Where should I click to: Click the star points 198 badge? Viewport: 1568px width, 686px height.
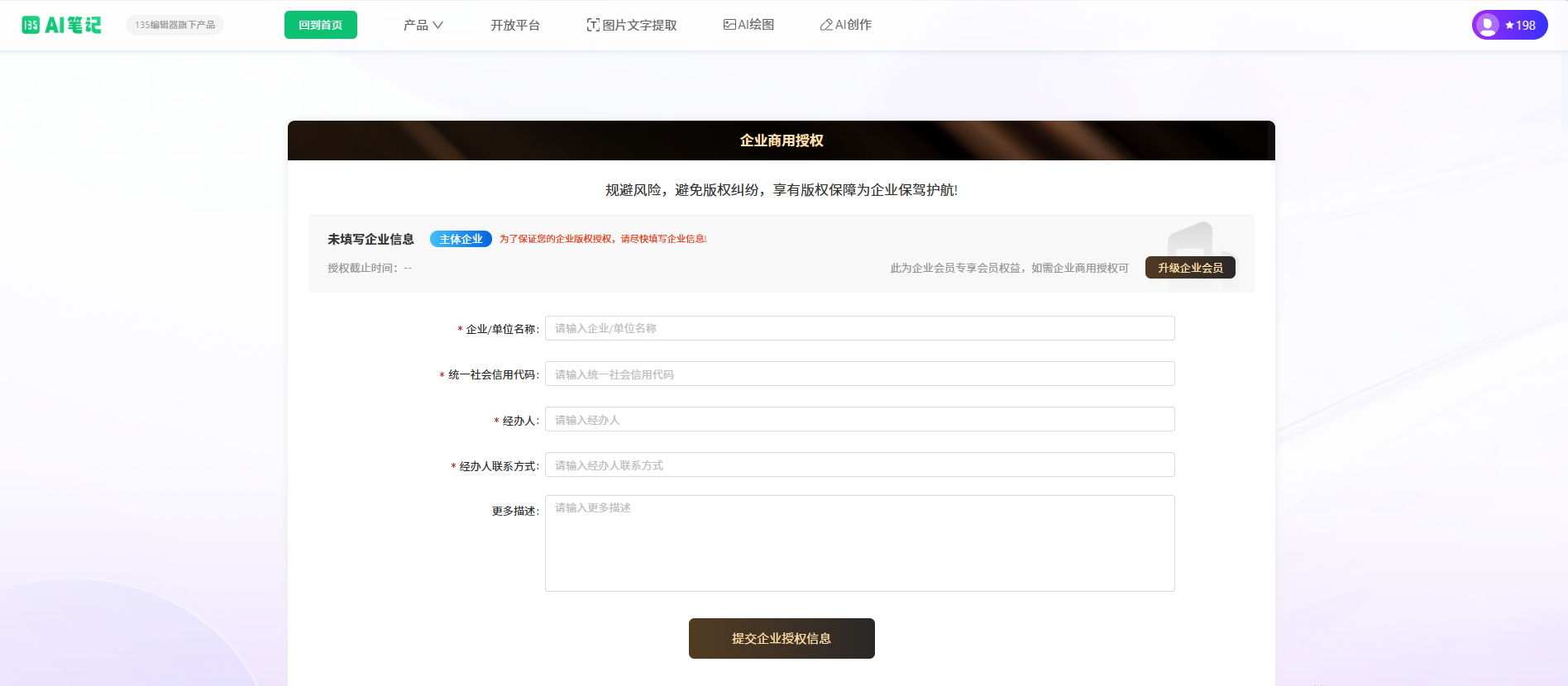[1521, 25]
